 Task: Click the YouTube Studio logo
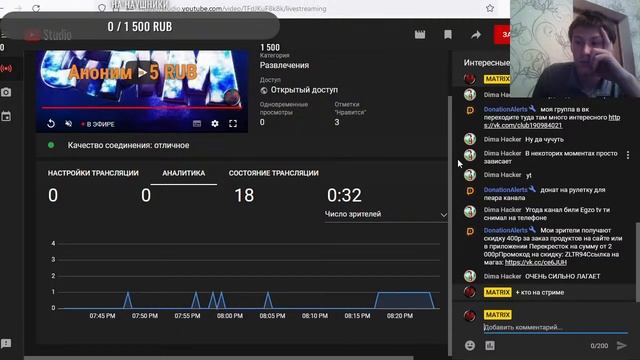47,35
